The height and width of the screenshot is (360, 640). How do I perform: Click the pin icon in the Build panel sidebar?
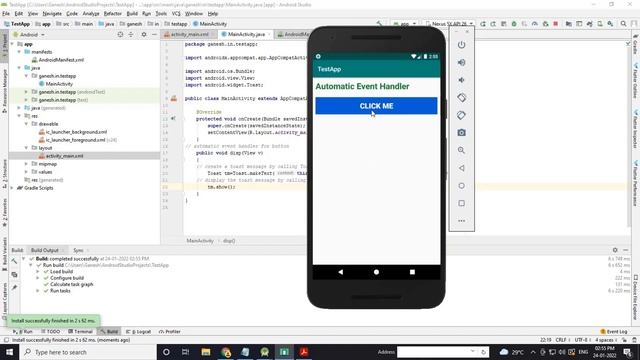(x=14, y=287)
